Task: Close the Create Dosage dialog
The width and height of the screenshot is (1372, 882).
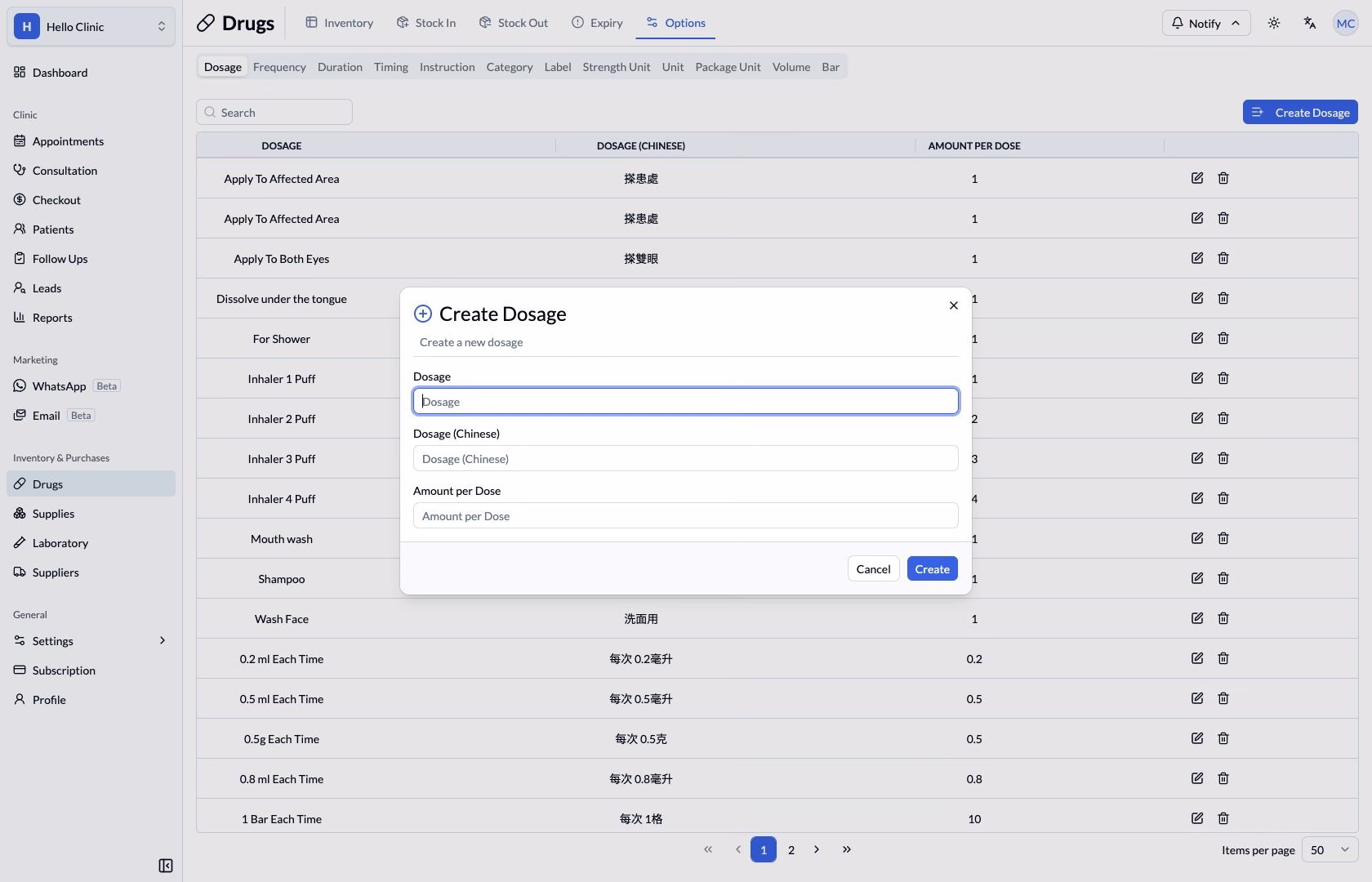Action: pos(953,305)
